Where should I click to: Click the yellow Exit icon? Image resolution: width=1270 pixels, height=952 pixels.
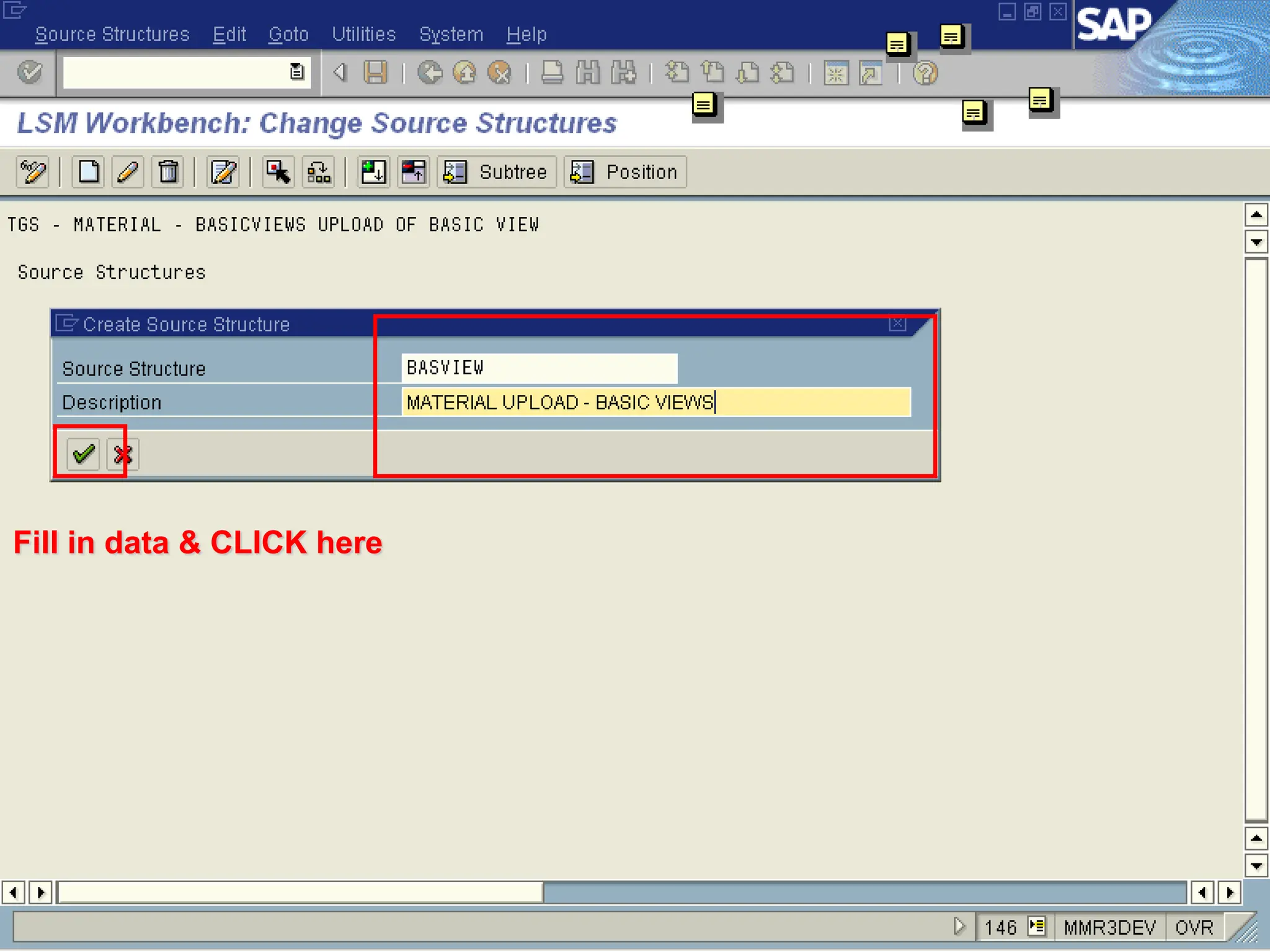coord(464,73)
